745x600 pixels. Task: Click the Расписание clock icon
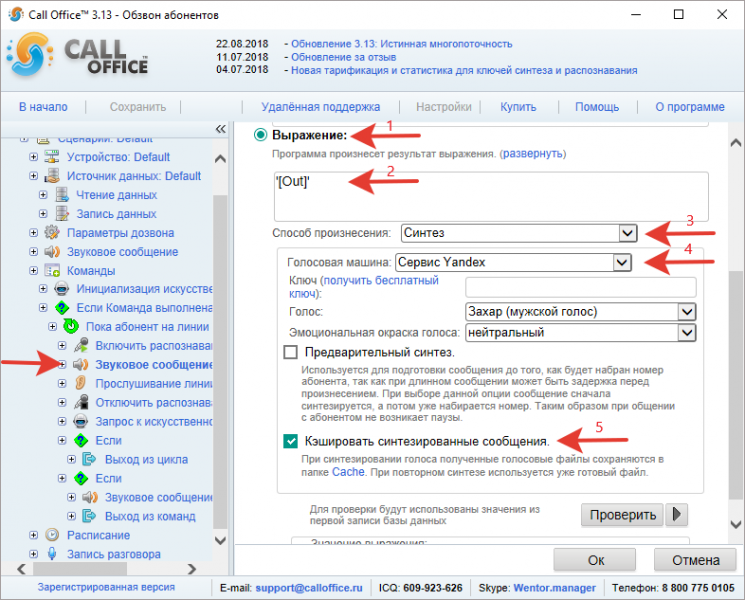click(x=52, y=534)
